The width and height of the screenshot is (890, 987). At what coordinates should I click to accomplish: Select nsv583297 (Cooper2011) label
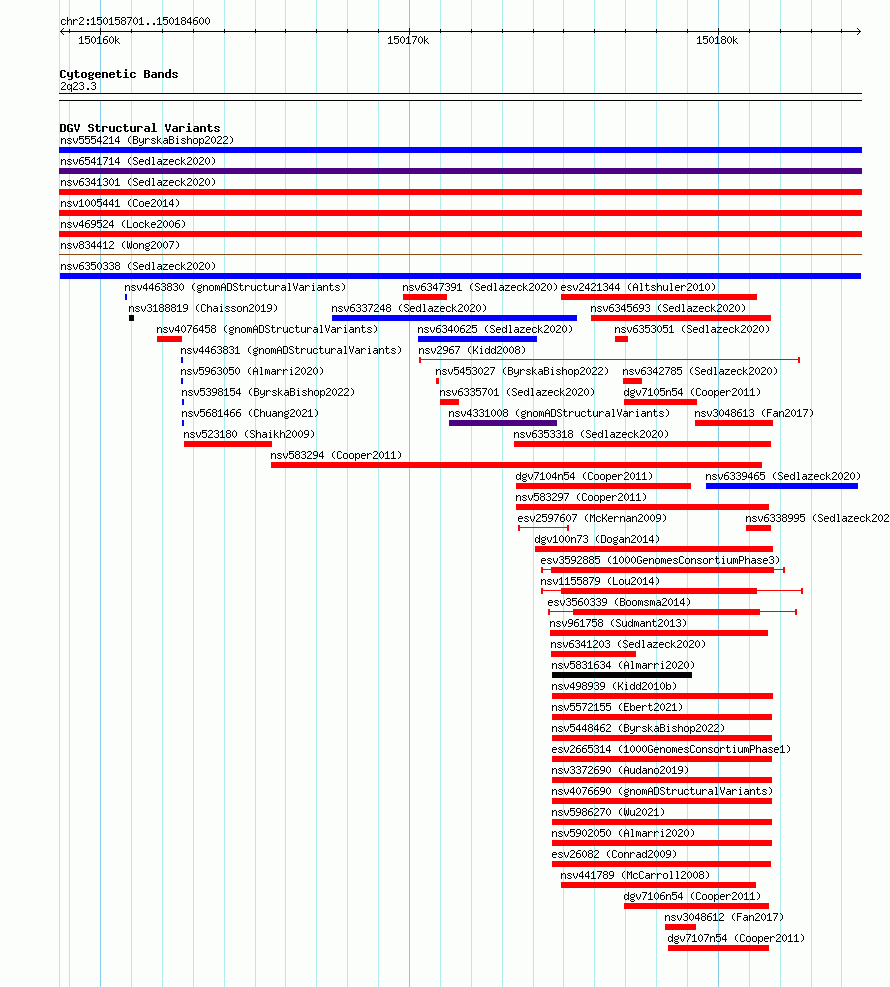click(x=582, y=497)
